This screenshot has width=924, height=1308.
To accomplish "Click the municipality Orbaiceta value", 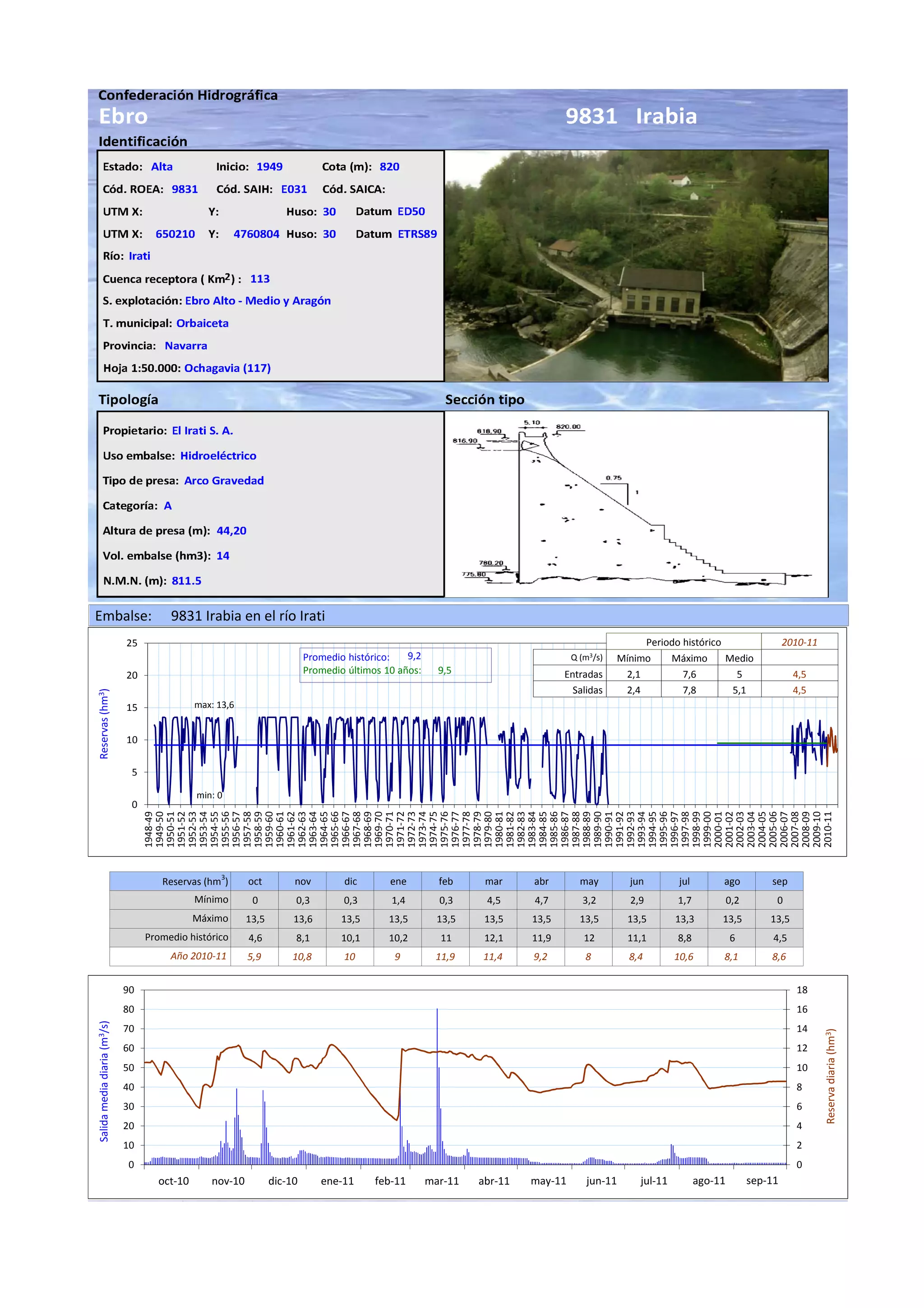I will coord(202,323).
